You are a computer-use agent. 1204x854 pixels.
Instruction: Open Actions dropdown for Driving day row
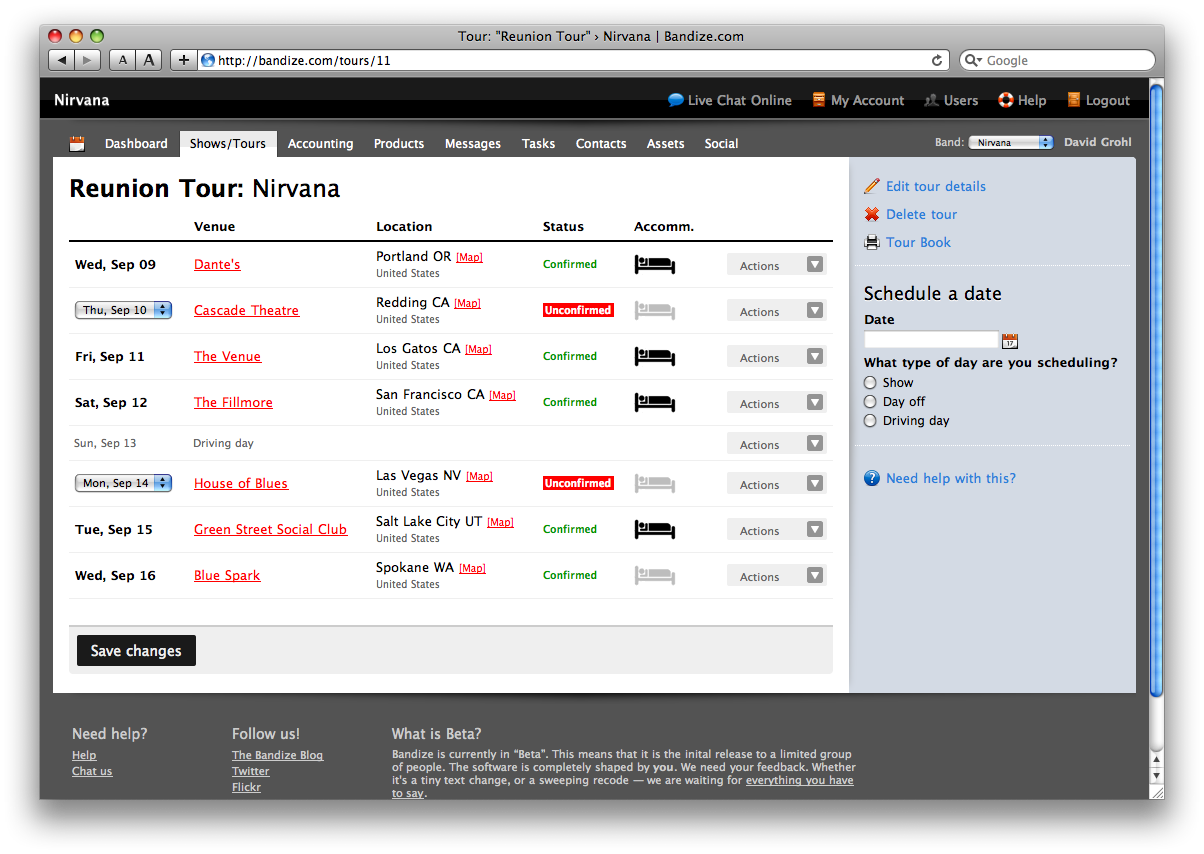click(777, 444)
